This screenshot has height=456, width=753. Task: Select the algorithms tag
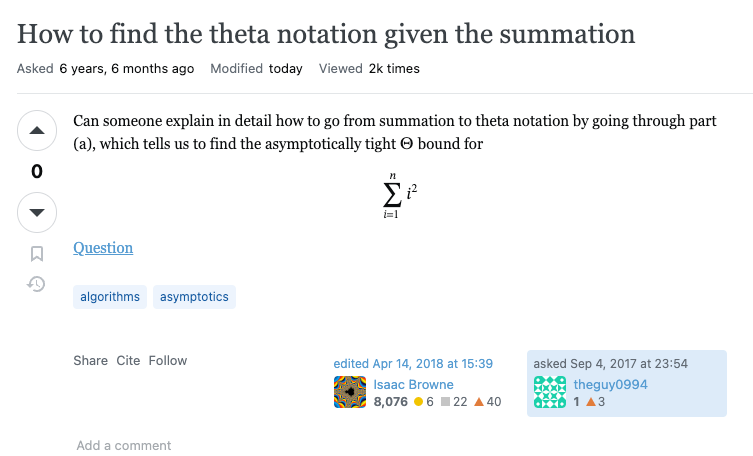110,297
